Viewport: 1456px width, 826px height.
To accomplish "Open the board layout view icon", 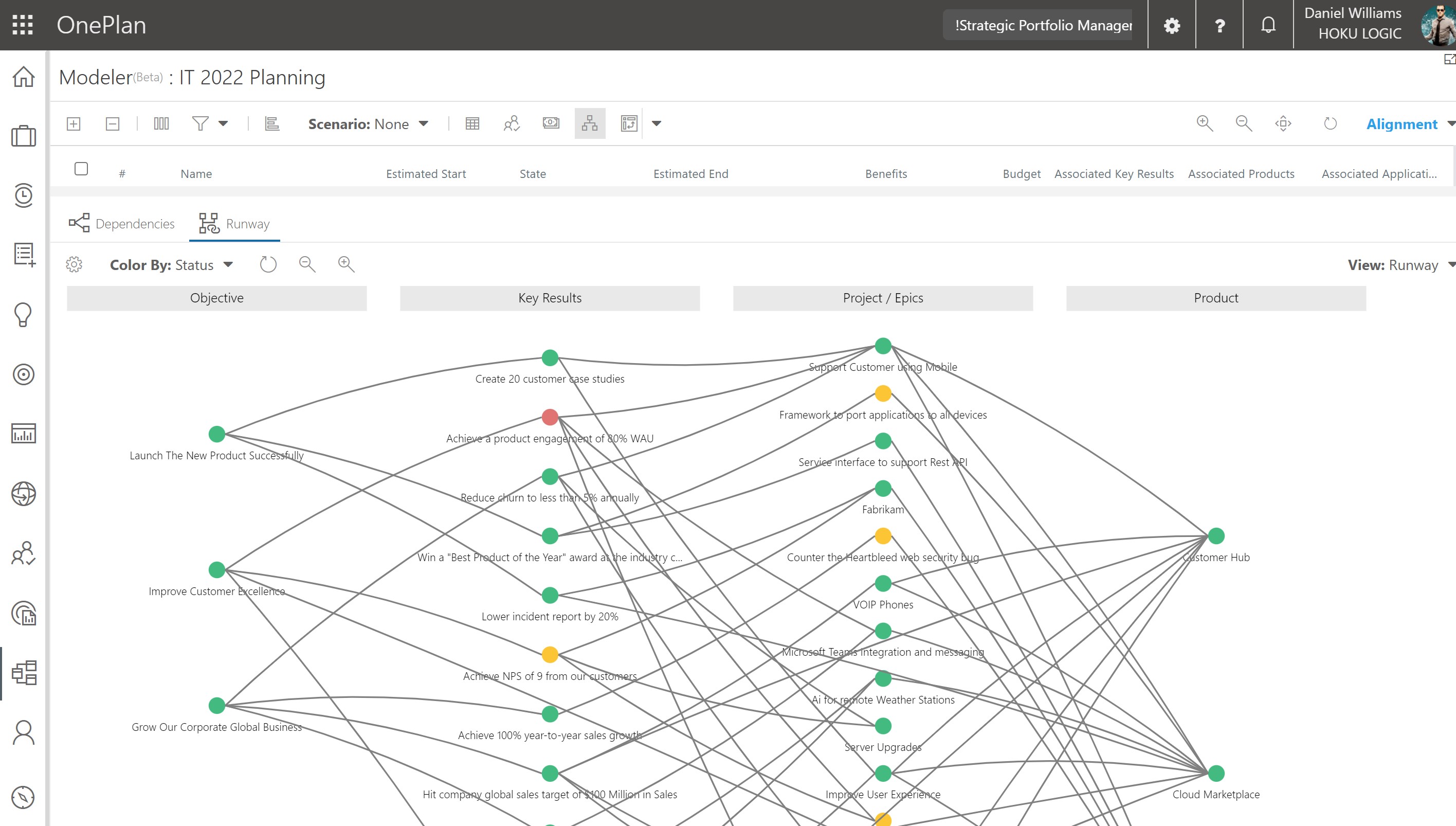I will [629, 123].
